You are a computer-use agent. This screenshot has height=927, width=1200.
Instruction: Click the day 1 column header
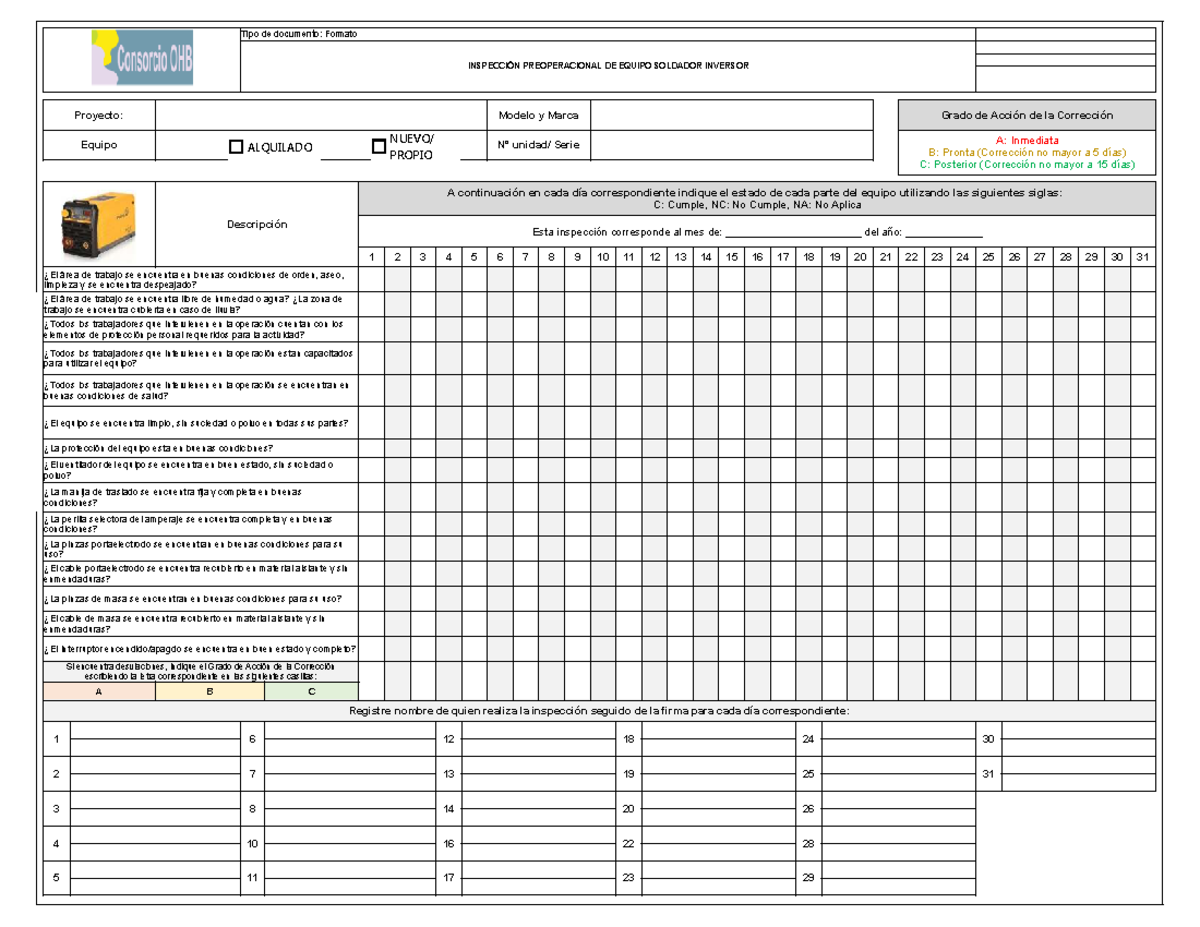coord(371,258)
